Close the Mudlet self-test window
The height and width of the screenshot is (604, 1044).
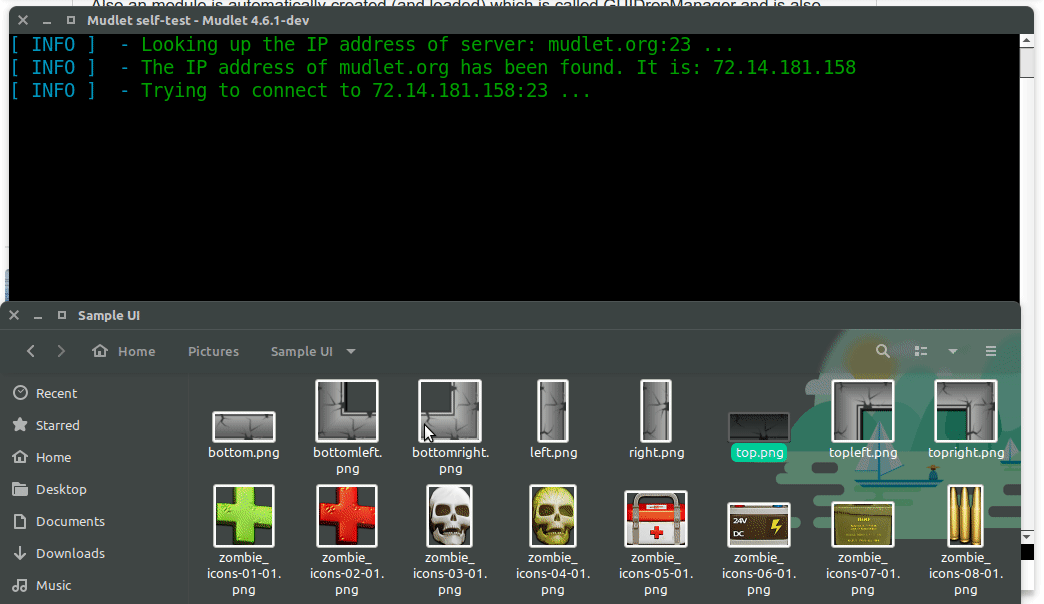(23, 20)
